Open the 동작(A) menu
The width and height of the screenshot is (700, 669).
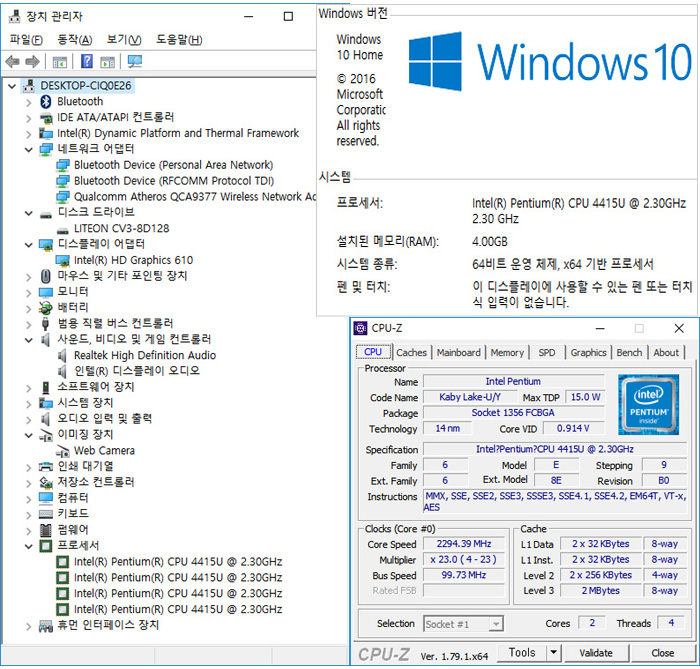click(x=75, y=40)
